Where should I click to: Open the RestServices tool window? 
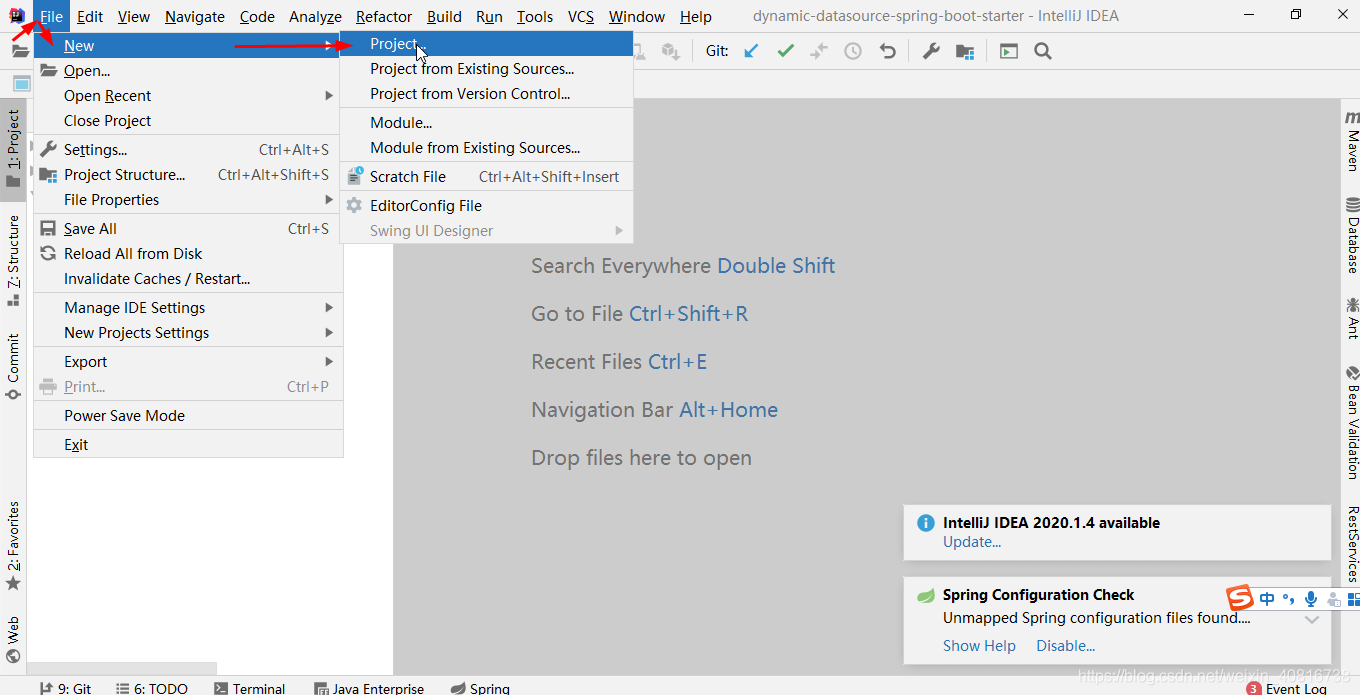1352,544
